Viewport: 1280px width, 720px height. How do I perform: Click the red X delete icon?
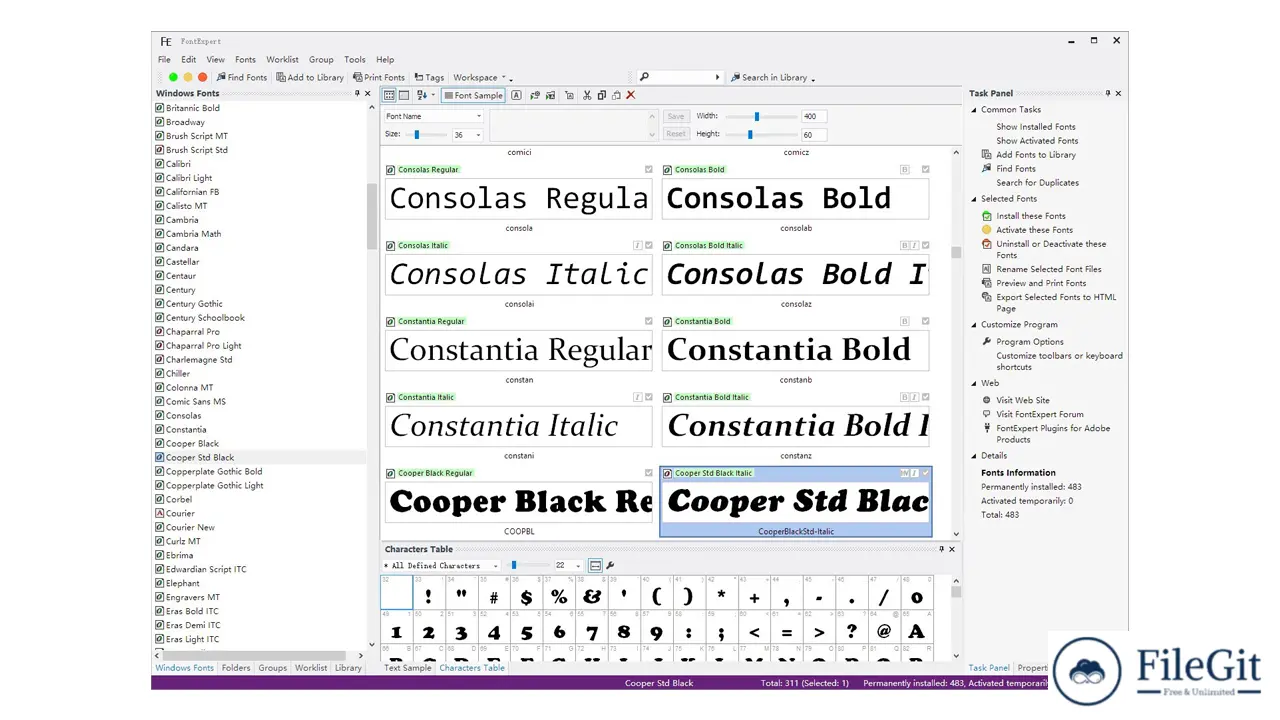[x=630, y=96]
